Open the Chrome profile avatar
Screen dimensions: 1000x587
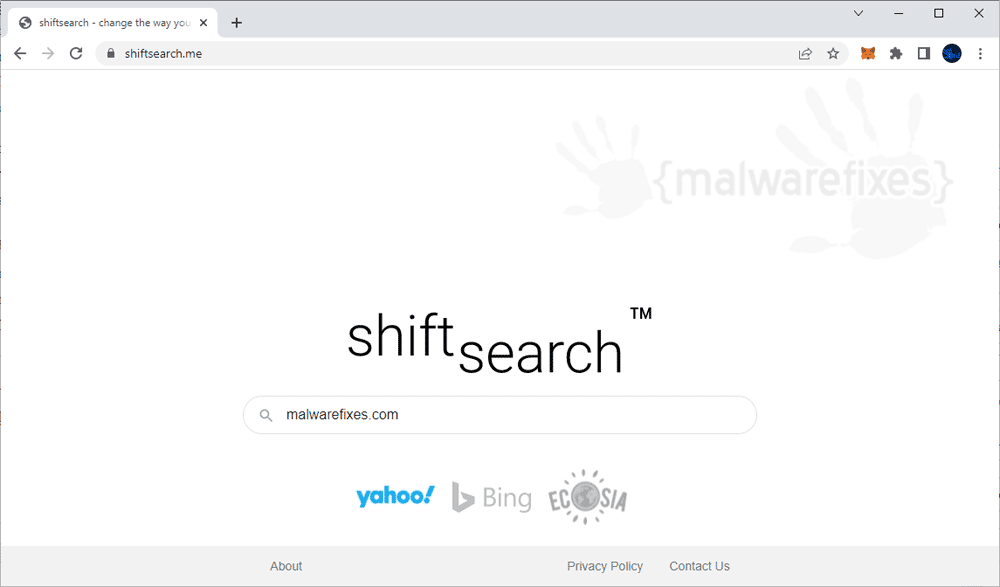tap(952, 54)
